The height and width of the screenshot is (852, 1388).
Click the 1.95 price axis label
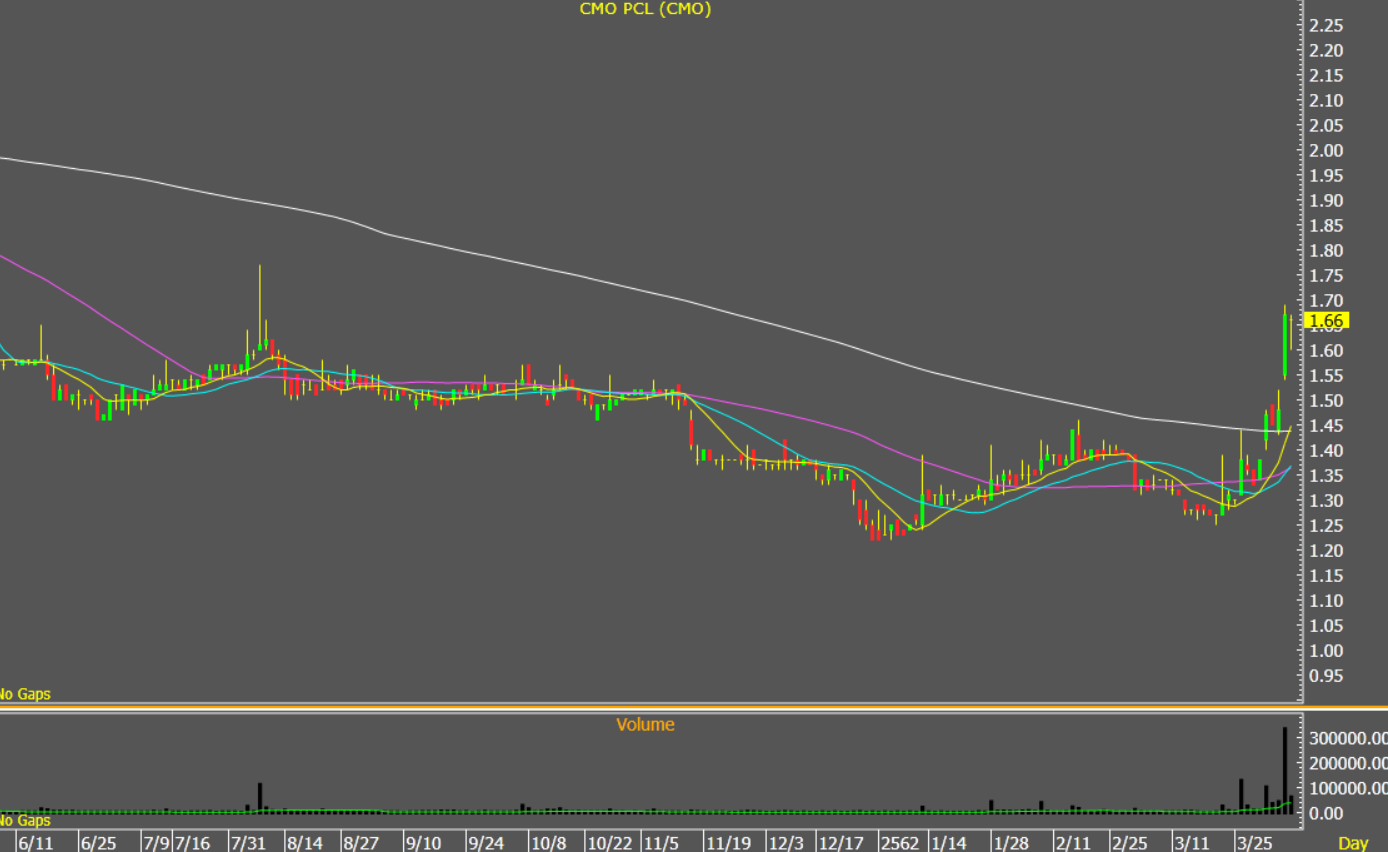1325,175
